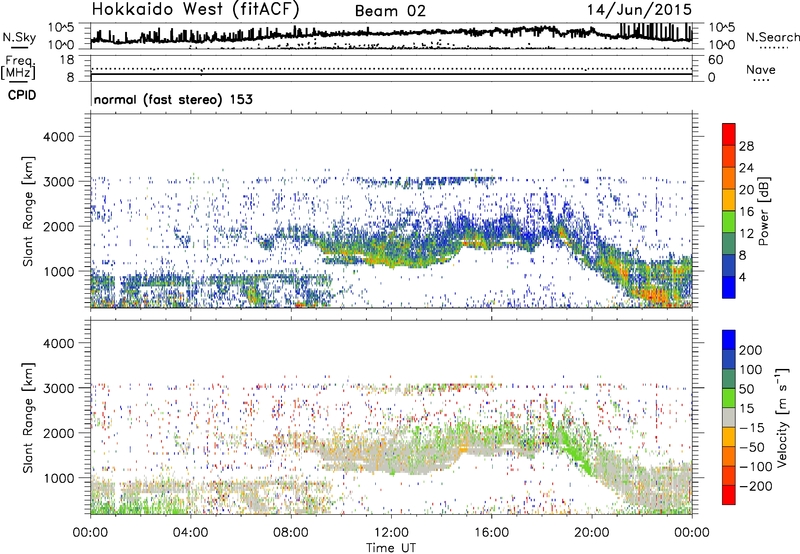Click 'Slant Range [km]' label of power panel
The width and height of the screenshot is (800, 554).
point(28,211)
